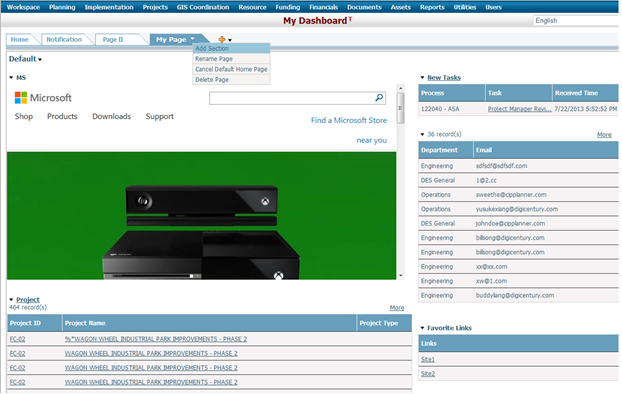Open the Planning menu
Screen dimensions: 622x394
(x=62, y=7)
